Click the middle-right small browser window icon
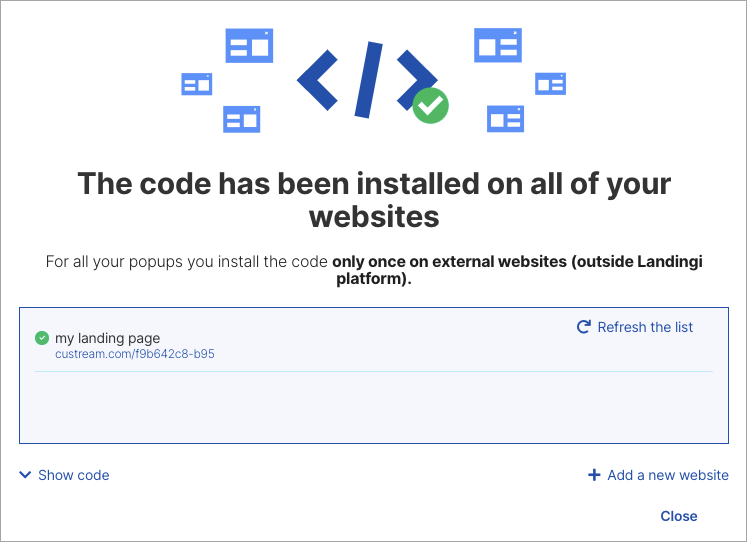The height and width of the screenshot is (542, 747). (x=550, y=84)
